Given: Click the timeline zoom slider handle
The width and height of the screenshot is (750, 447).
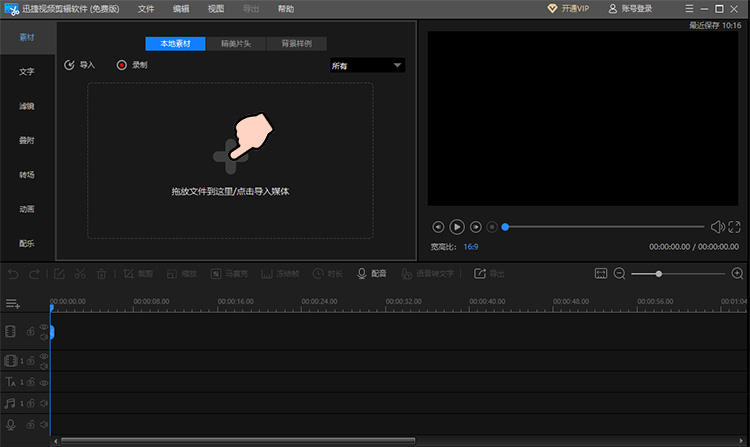Looking at the screenshot, I should click(659, 273).
